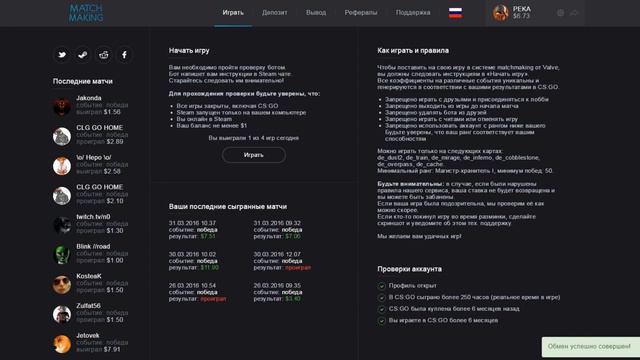Click checkmark for 'Вы играете в CS:GO' check
The height and width of the screenshot is (360, 640).
click(382, 321)
